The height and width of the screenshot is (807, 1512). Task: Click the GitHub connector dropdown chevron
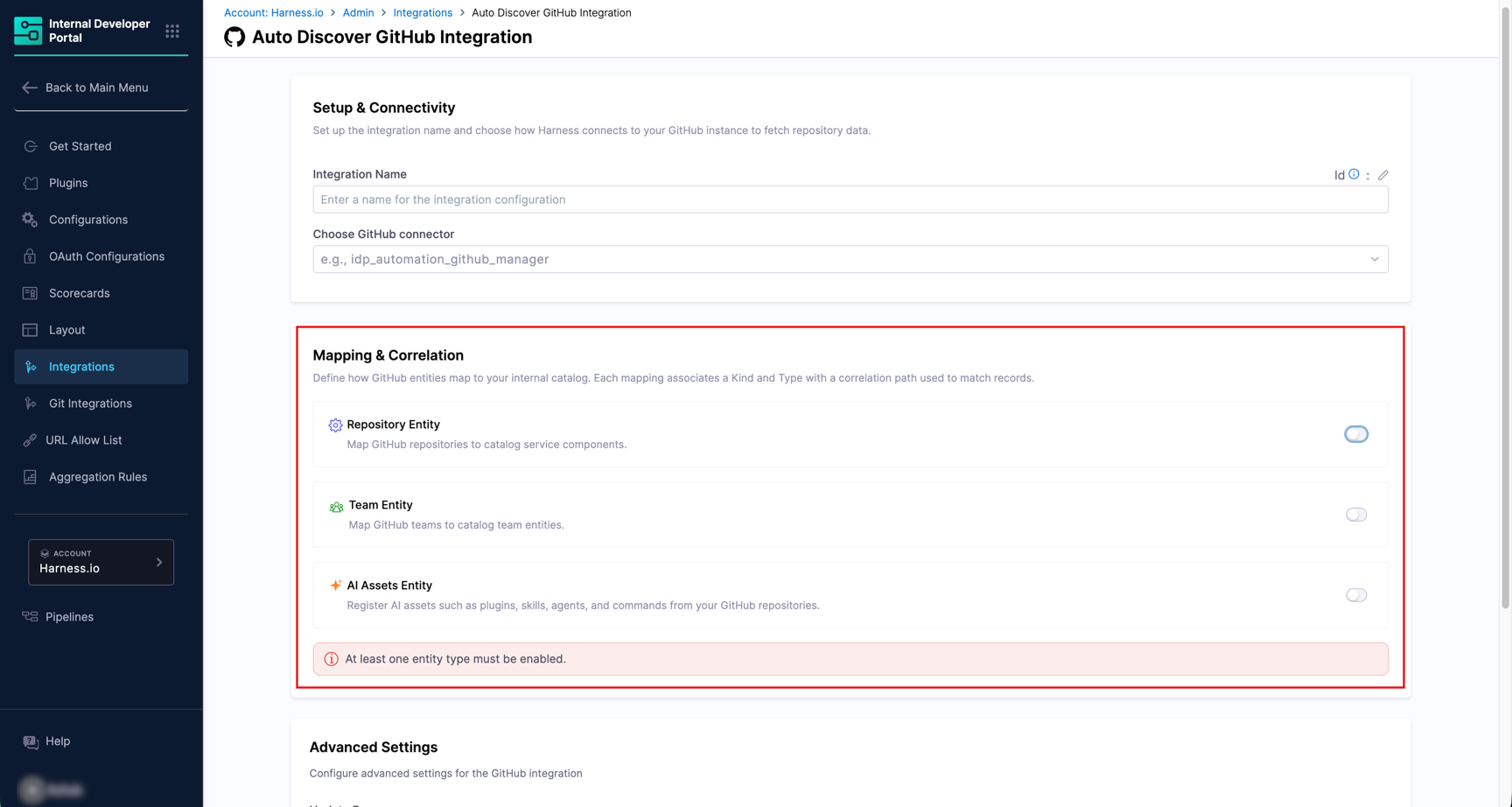tap(1374, 259)
